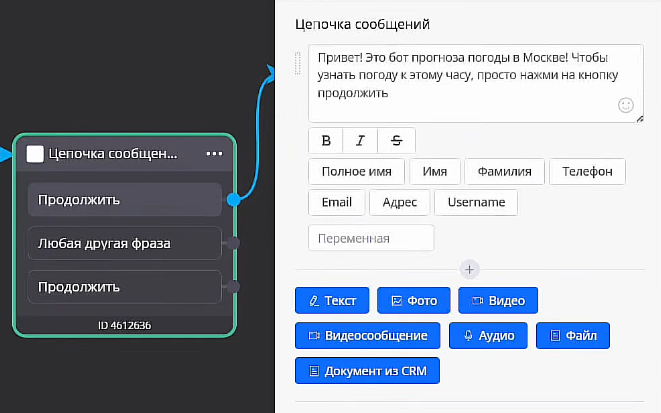Click blue connector dot of first Продолжить
The image size is (661, 413).
coord(233,200)
